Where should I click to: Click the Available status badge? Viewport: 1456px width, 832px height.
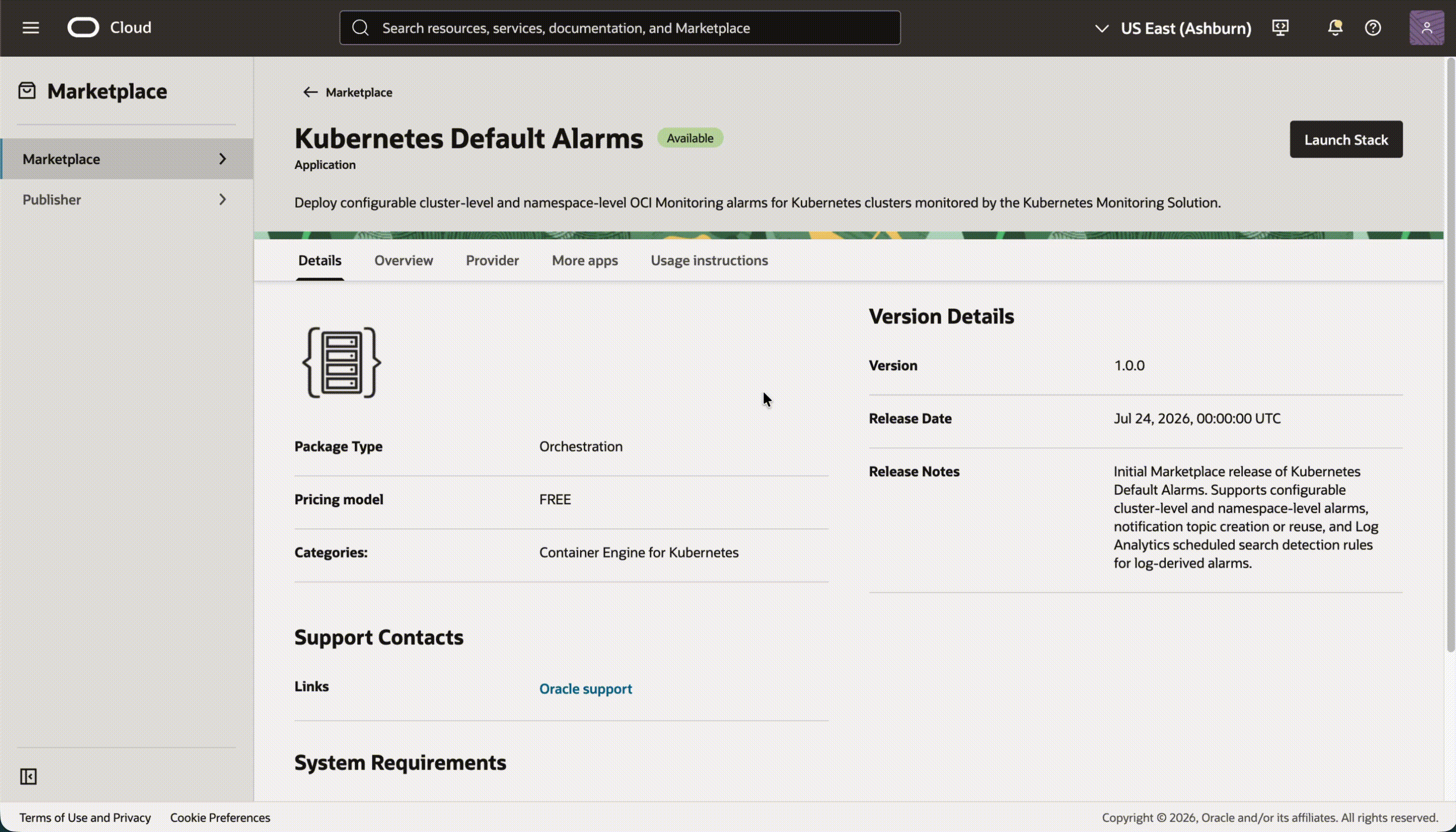click(x=690, y=138)
